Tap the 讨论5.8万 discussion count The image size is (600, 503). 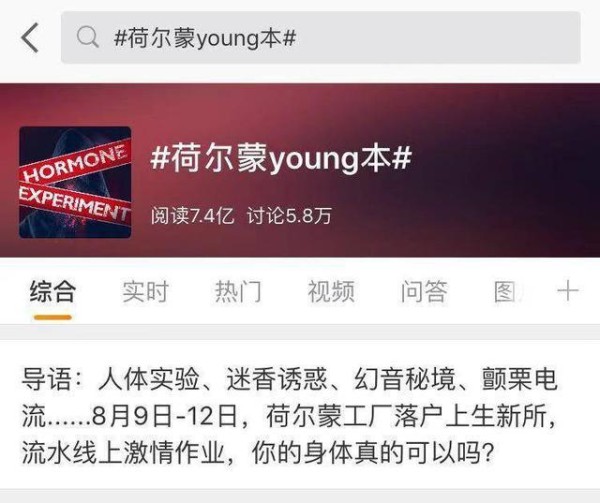click(x=289, y=216)
